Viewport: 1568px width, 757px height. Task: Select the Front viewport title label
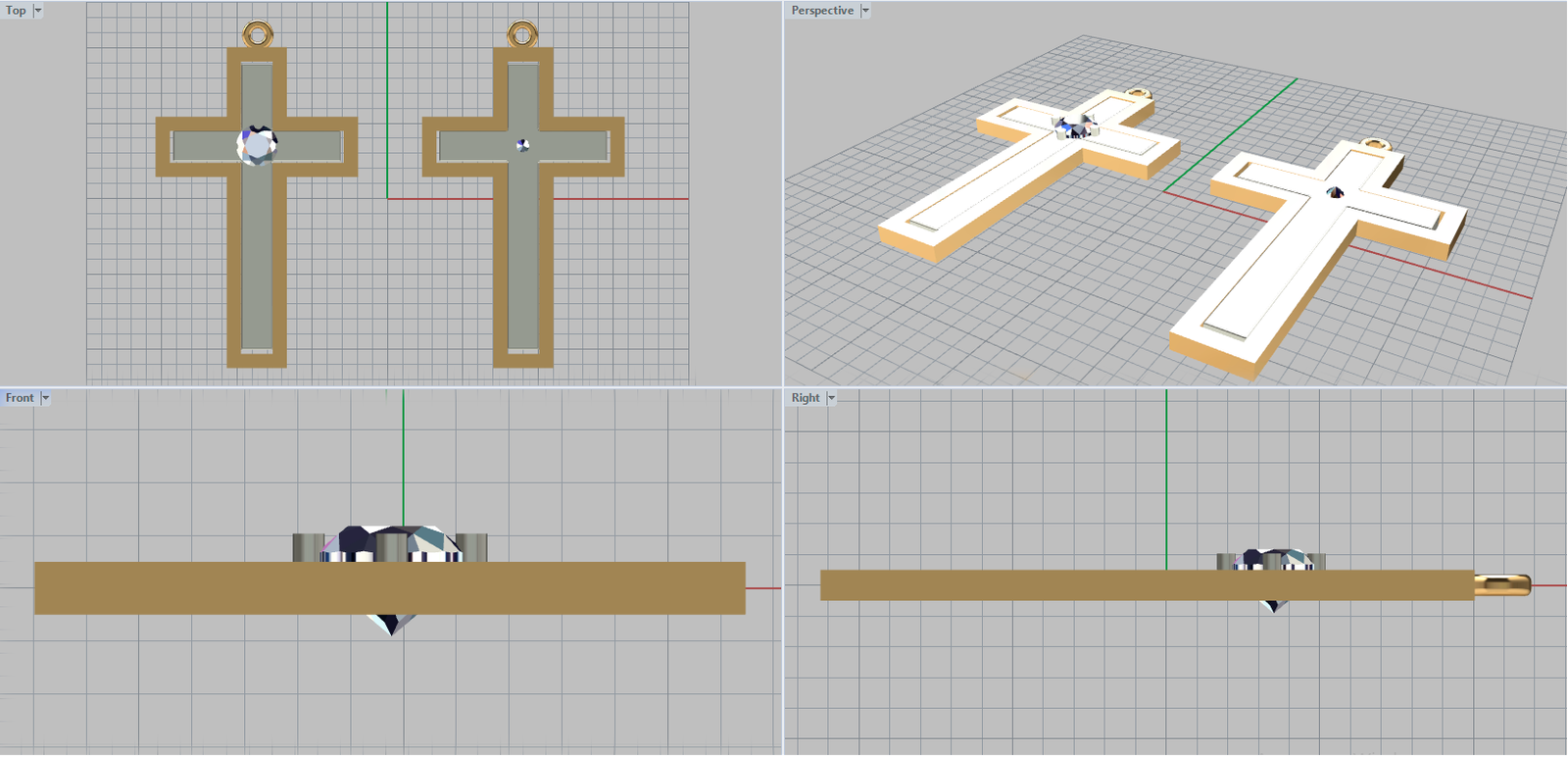tap(20, 398)
